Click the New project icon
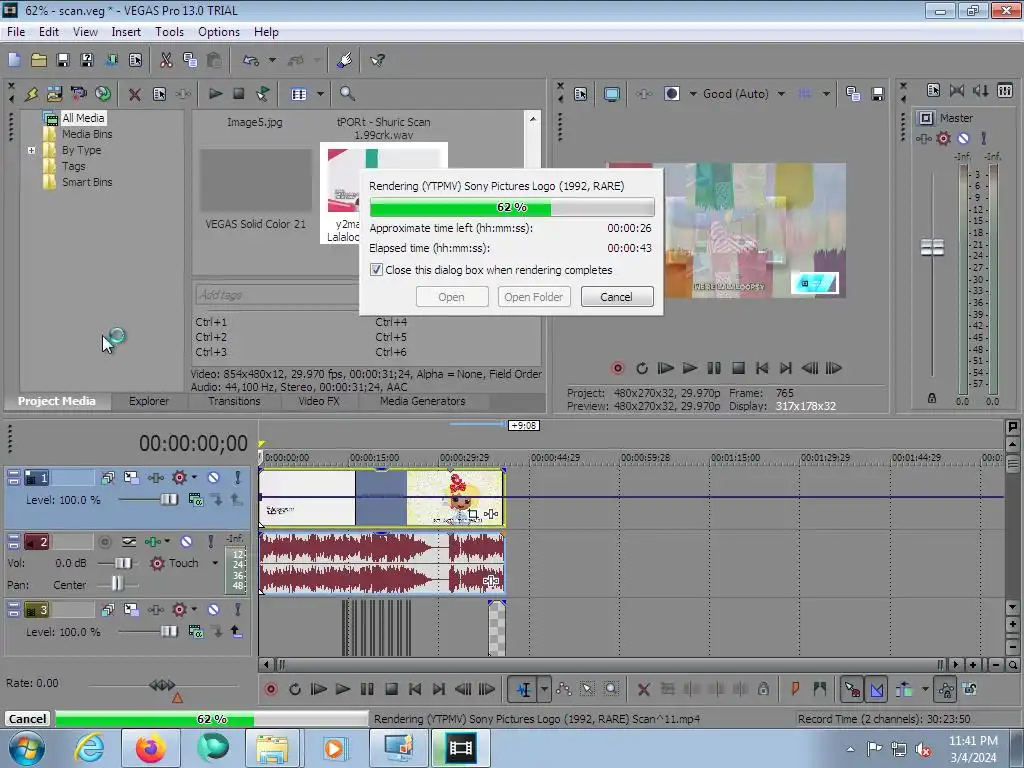The width and height of the screenshot is (1024, 768). click(x=14, y=60)
